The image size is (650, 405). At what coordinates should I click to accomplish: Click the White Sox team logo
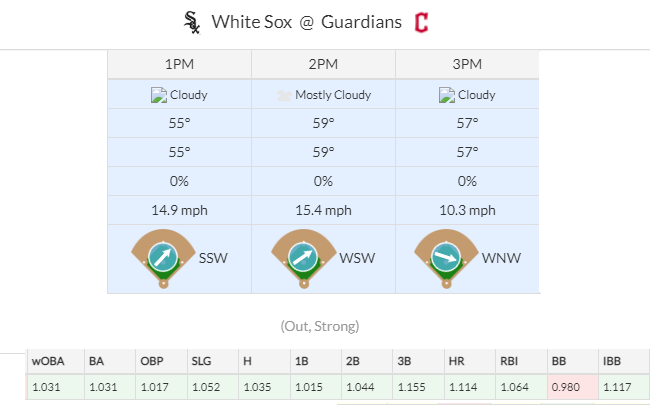tap(191, 22)
